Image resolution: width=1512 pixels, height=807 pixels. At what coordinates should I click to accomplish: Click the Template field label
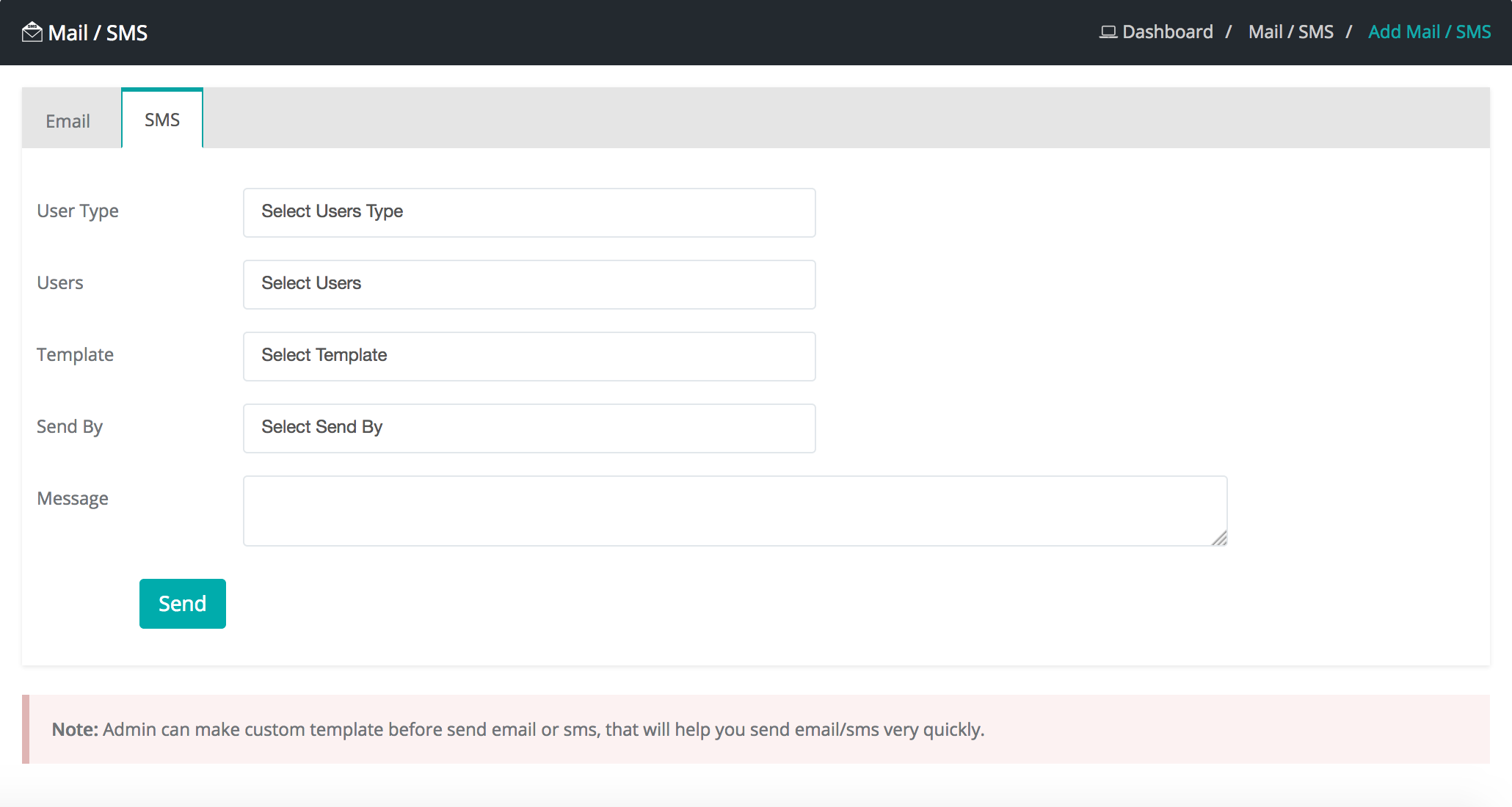tap(75, 355)
